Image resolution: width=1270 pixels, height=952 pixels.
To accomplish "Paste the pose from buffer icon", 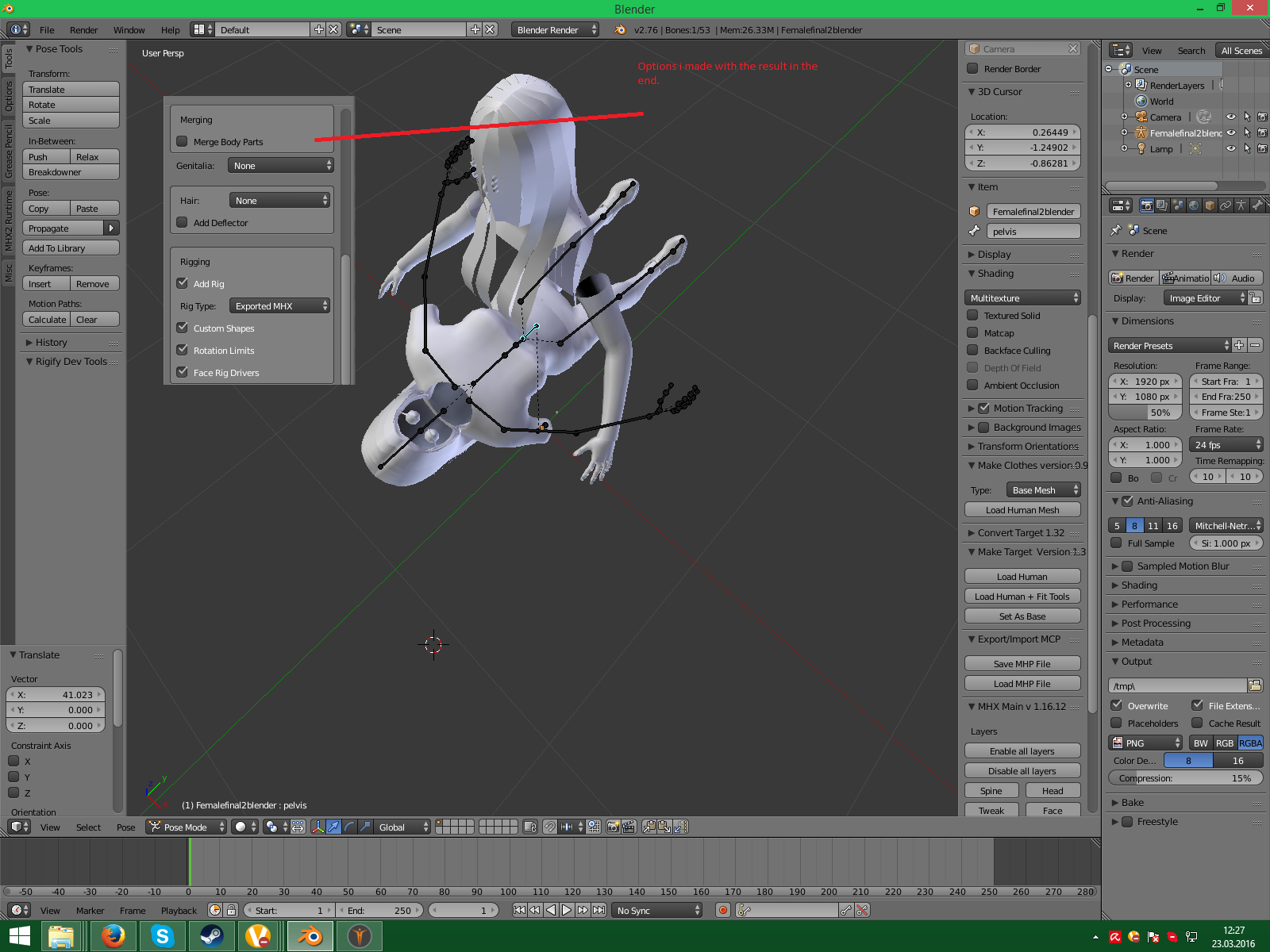I will coord(664,827).
